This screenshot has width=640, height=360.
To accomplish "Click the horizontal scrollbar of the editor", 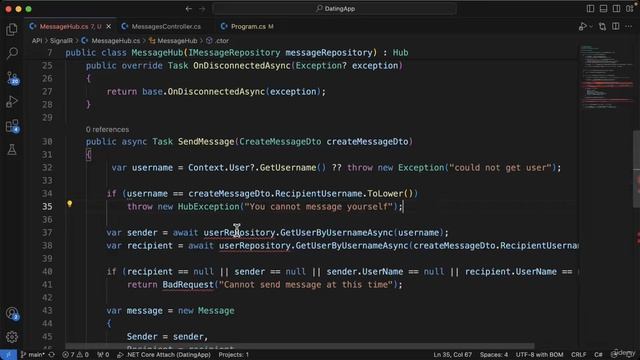I will pyautogui.click(x=300, y=346).
